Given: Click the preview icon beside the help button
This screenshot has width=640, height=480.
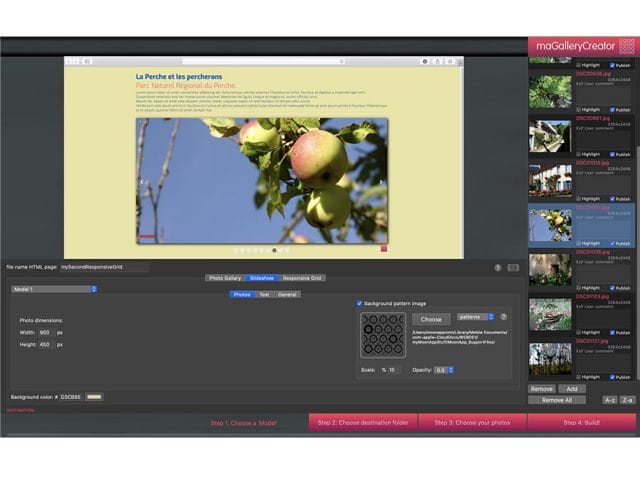Looking at the screenshot, I should (513, 267).
